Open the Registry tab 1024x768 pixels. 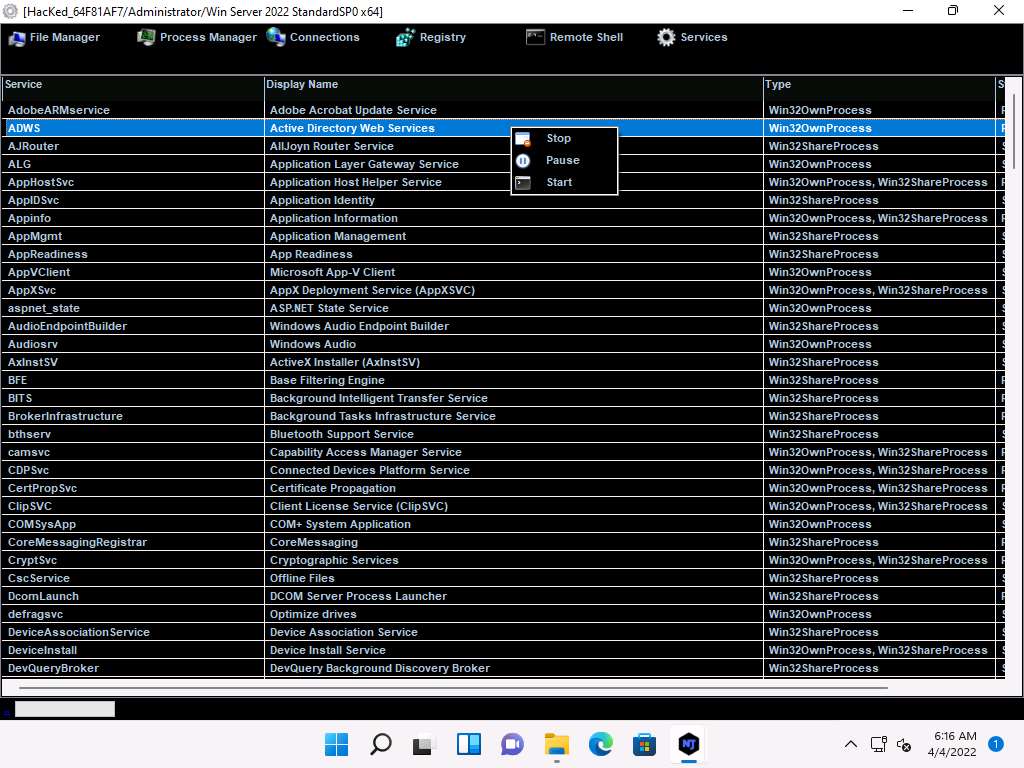431,37
